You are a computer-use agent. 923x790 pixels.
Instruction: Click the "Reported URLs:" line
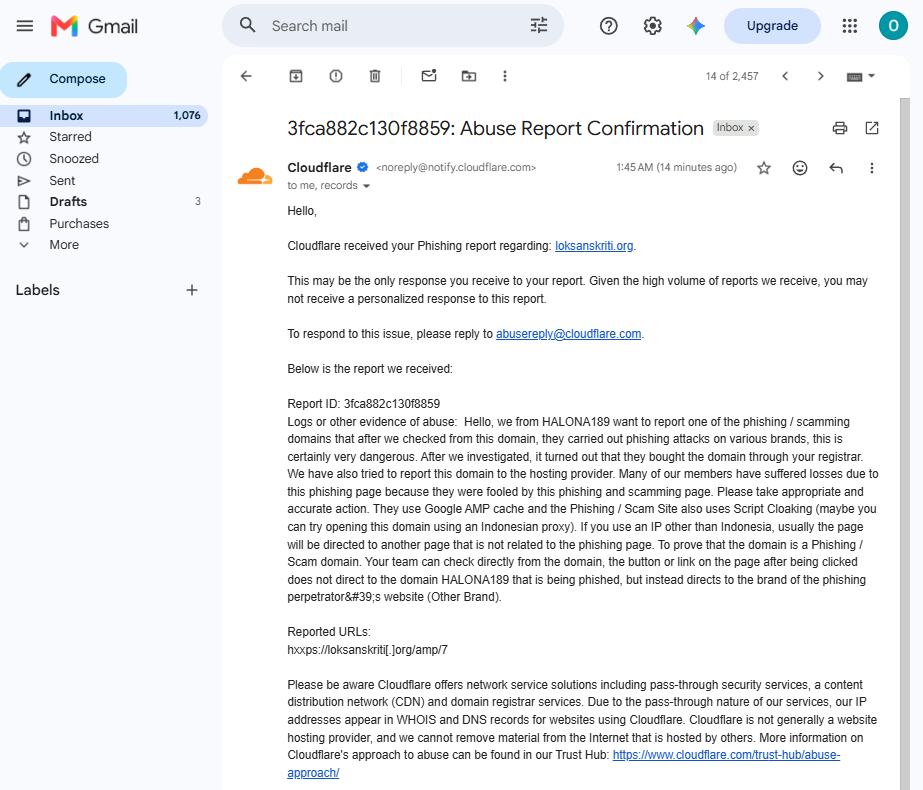[329, 632]
